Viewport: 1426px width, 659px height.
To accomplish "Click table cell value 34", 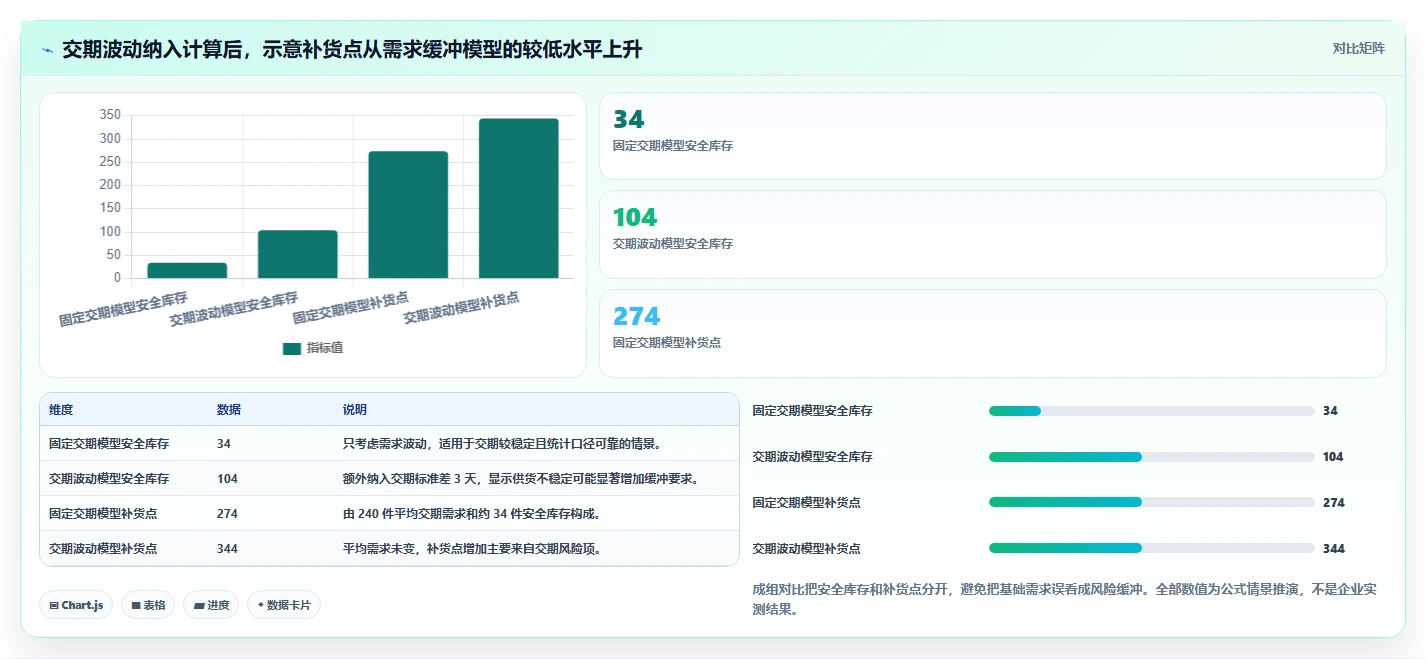I will (x=224, y=444).
